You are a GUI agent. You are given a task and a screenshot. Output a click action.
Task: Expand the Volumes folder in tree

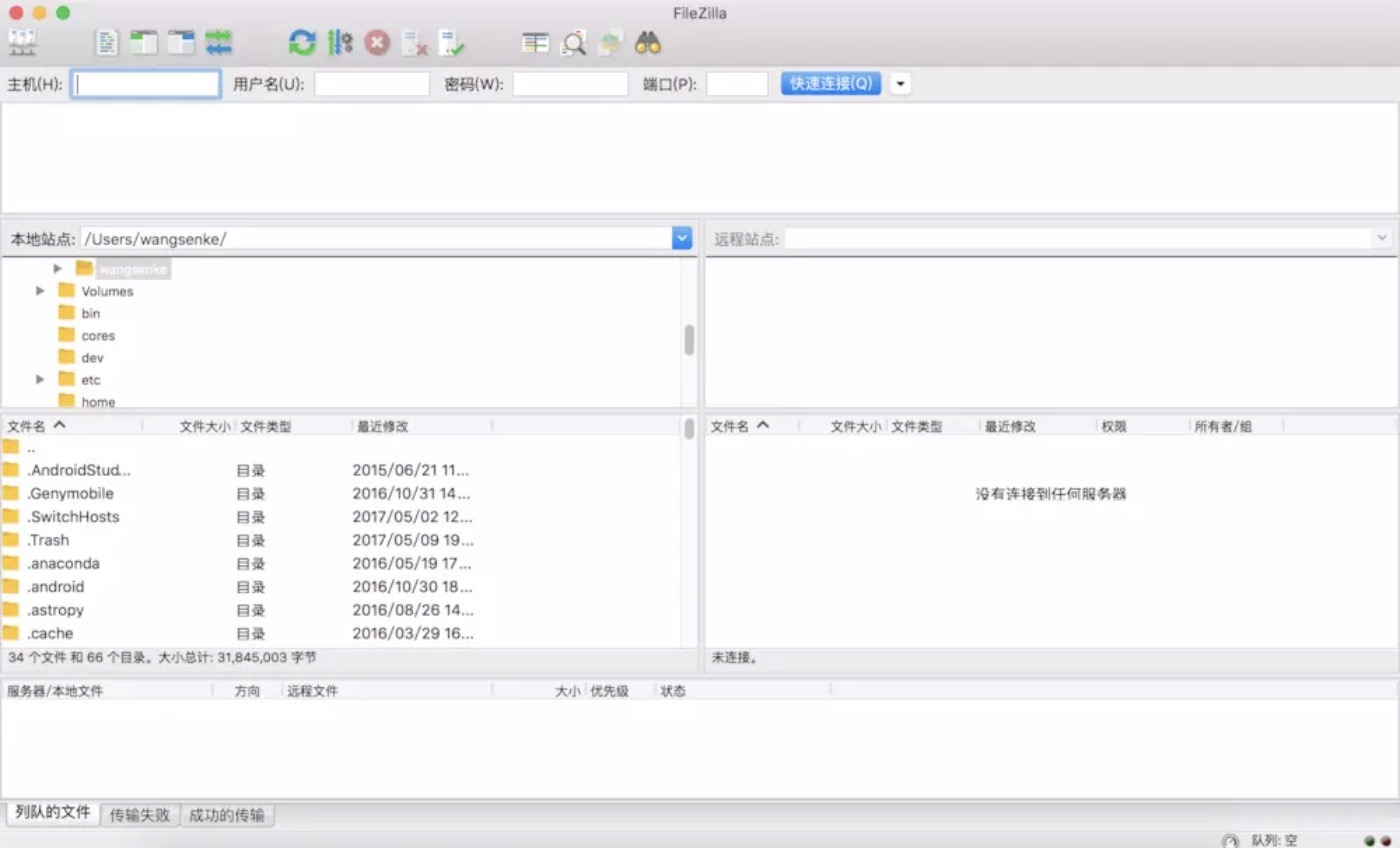tap(40, 291)
